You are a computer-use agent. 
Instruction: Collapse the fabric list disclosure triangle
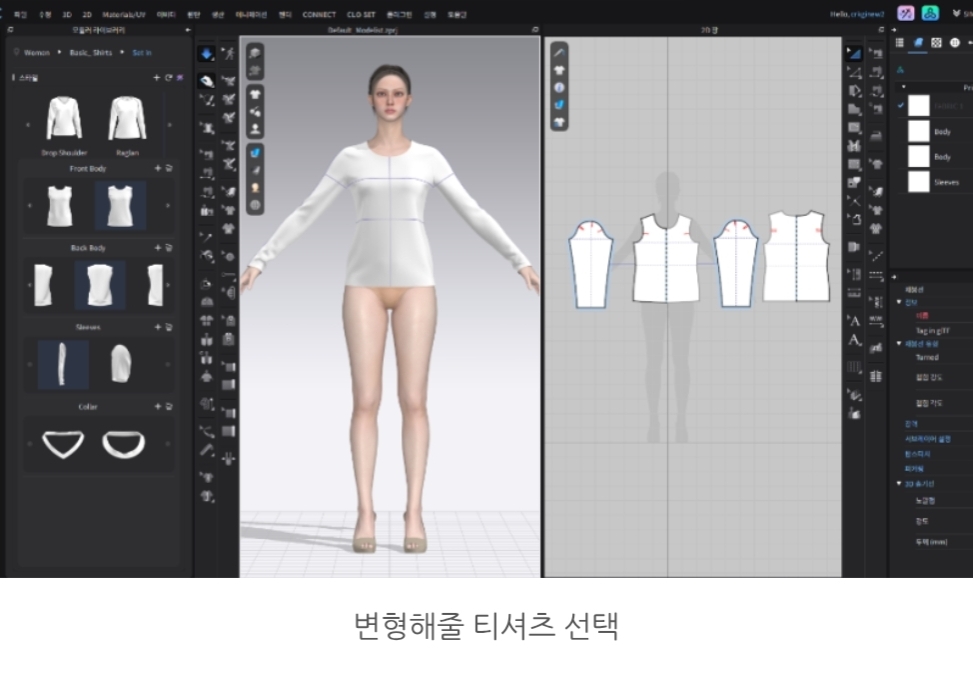coord(903,87)
